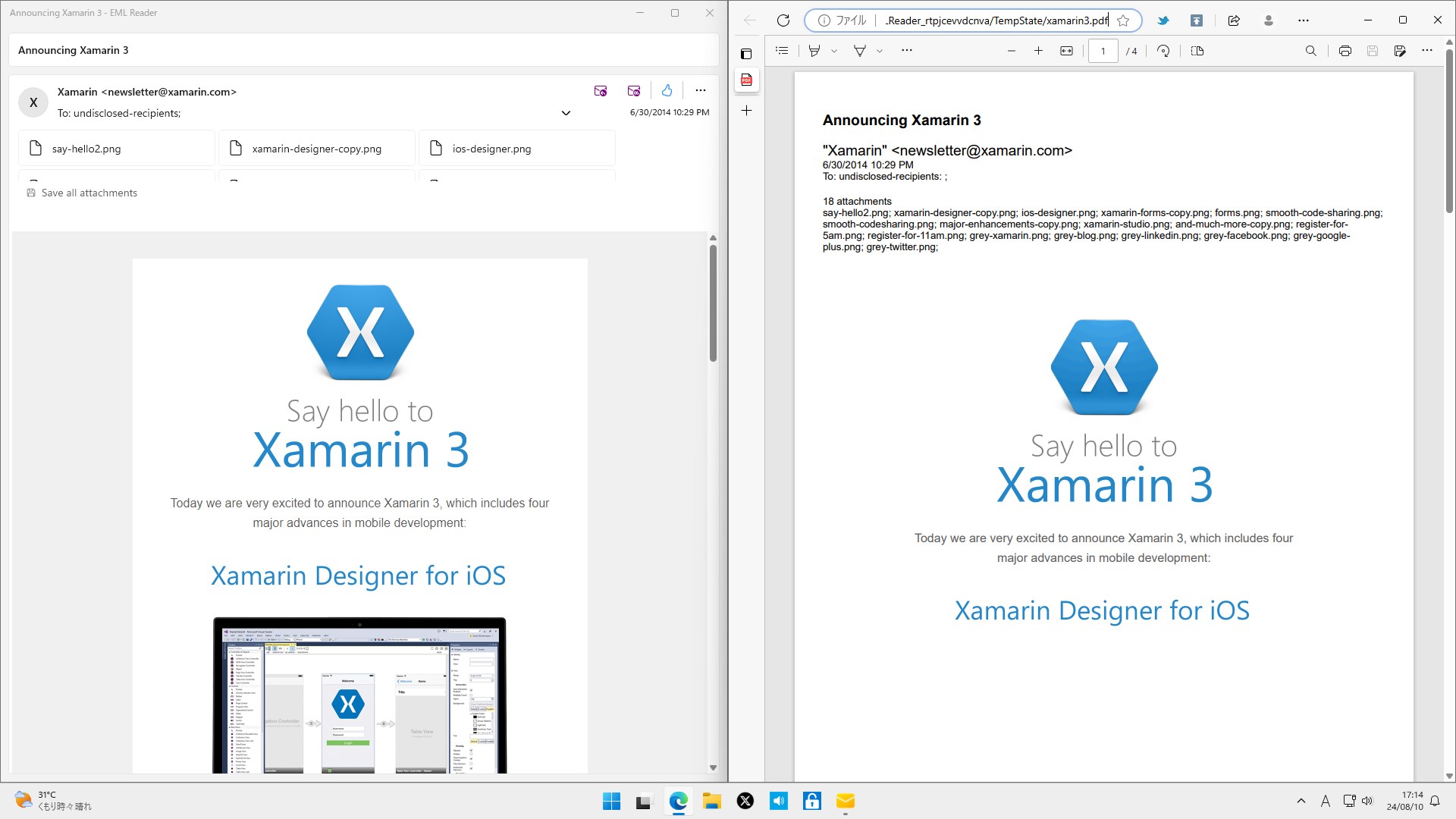Open the highlight tool dropdown arrow
This screenshot has height=819, width=1456.
click(834, 51)
